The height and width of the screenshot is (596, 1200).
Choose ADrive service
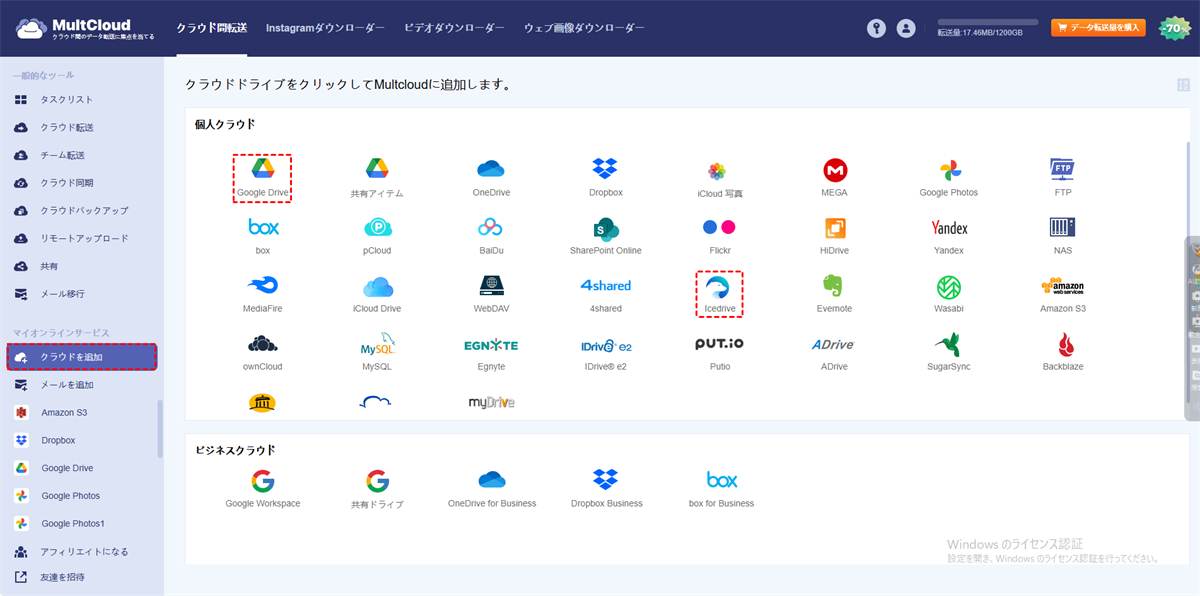835,352
